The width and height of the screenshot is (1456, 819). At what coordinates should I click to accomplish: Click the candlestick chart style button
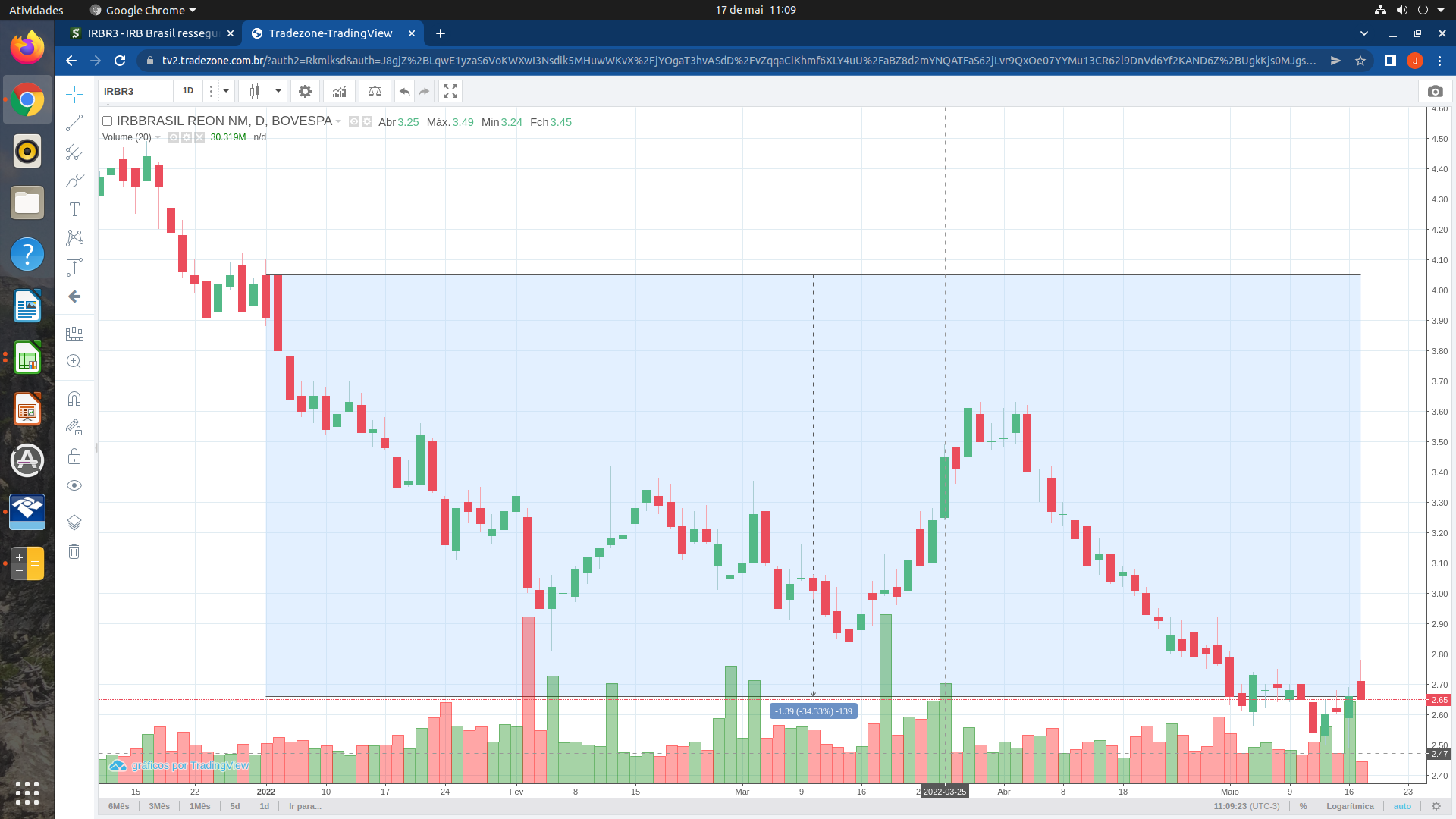[x=255, y=91]
